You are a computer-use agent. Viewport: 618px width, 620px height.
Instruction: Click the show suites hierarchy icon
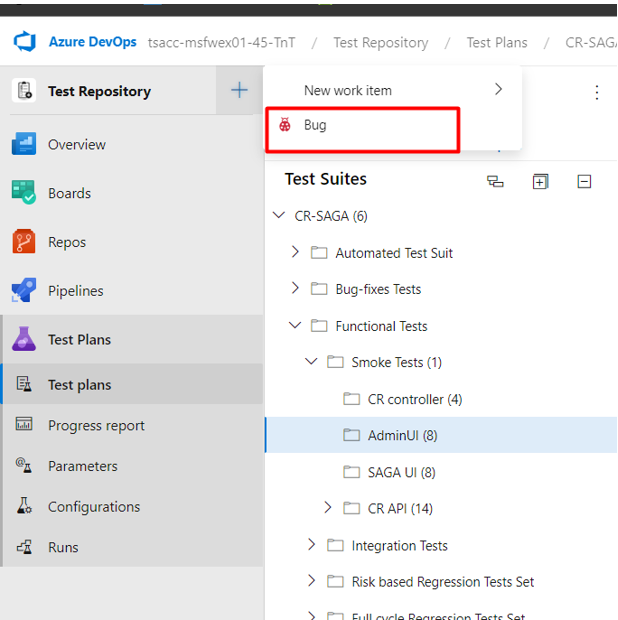[x=495, y=182]
